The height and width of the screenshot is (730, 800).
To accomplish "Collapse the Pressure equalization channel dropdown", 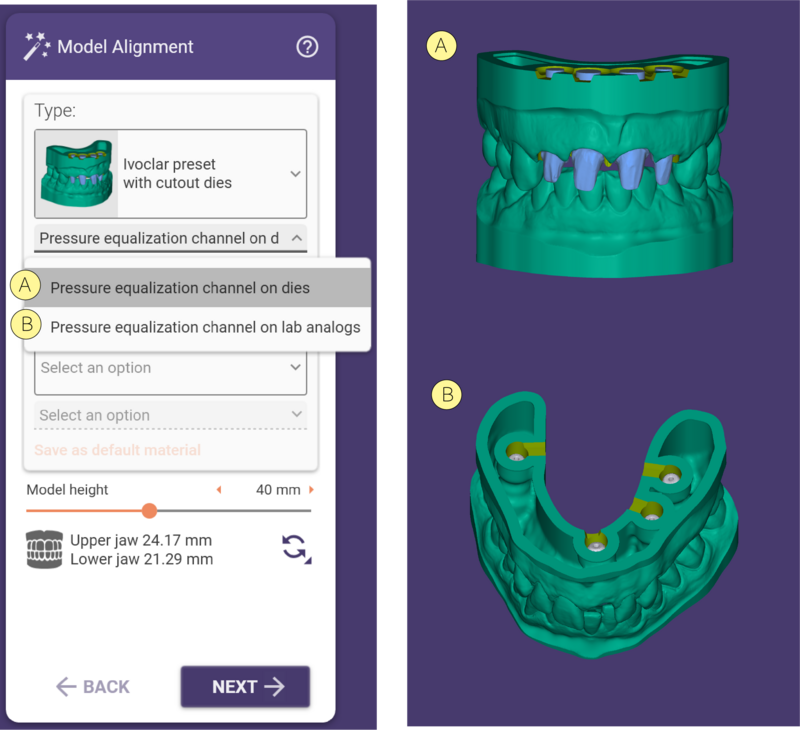I will coord(170,238).
